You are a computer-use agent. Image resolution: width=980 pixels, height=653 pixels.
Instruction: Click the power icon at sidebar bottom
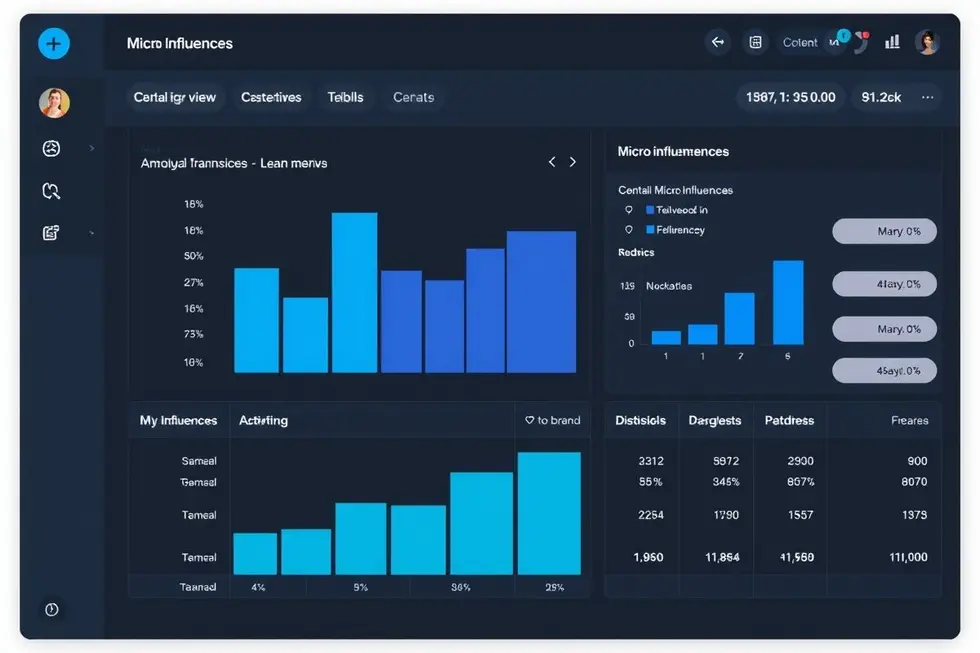52,609
